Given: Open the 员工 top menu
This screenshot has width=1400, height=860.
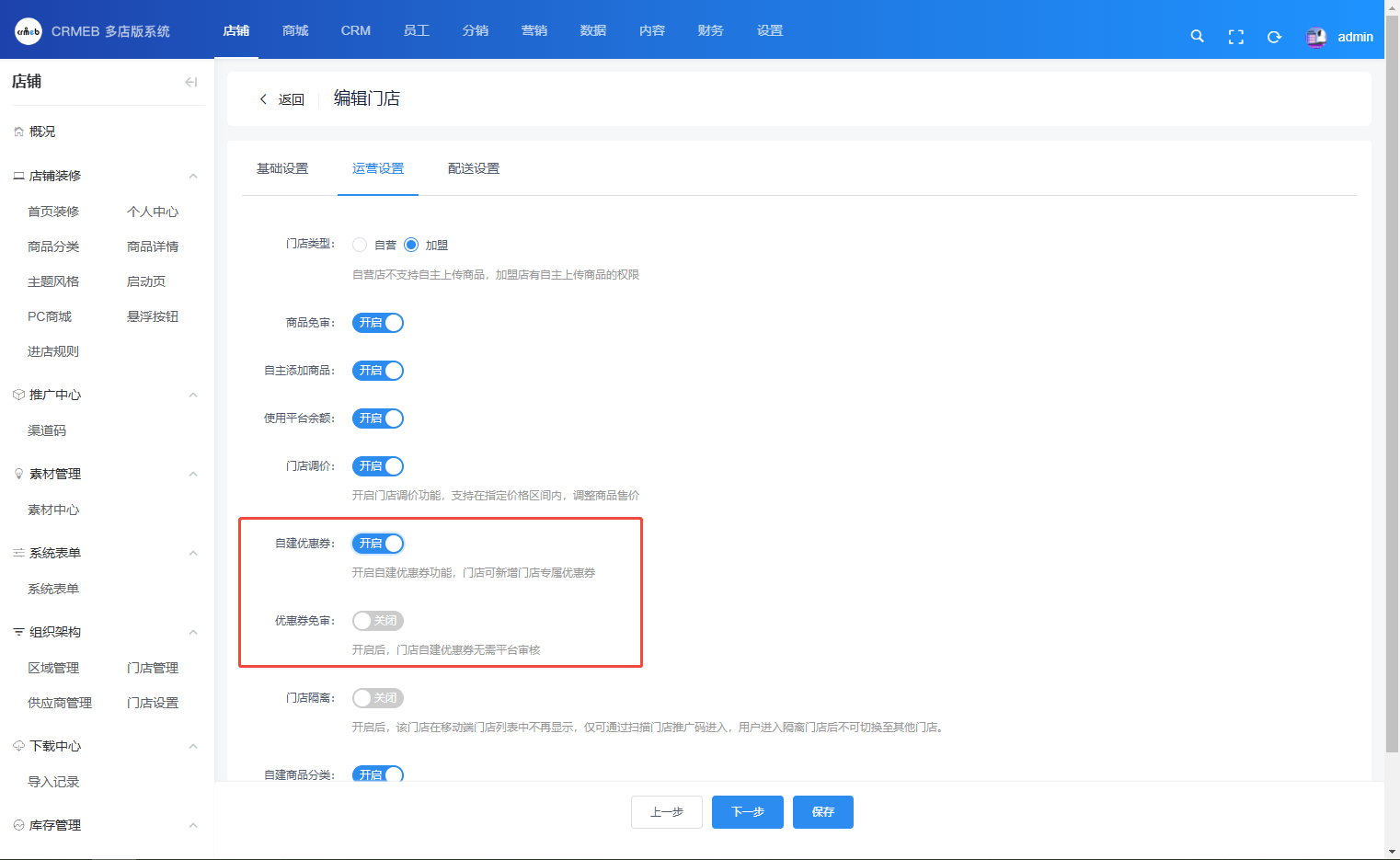Looking at the screenshot, I should [x=417, y=30].
